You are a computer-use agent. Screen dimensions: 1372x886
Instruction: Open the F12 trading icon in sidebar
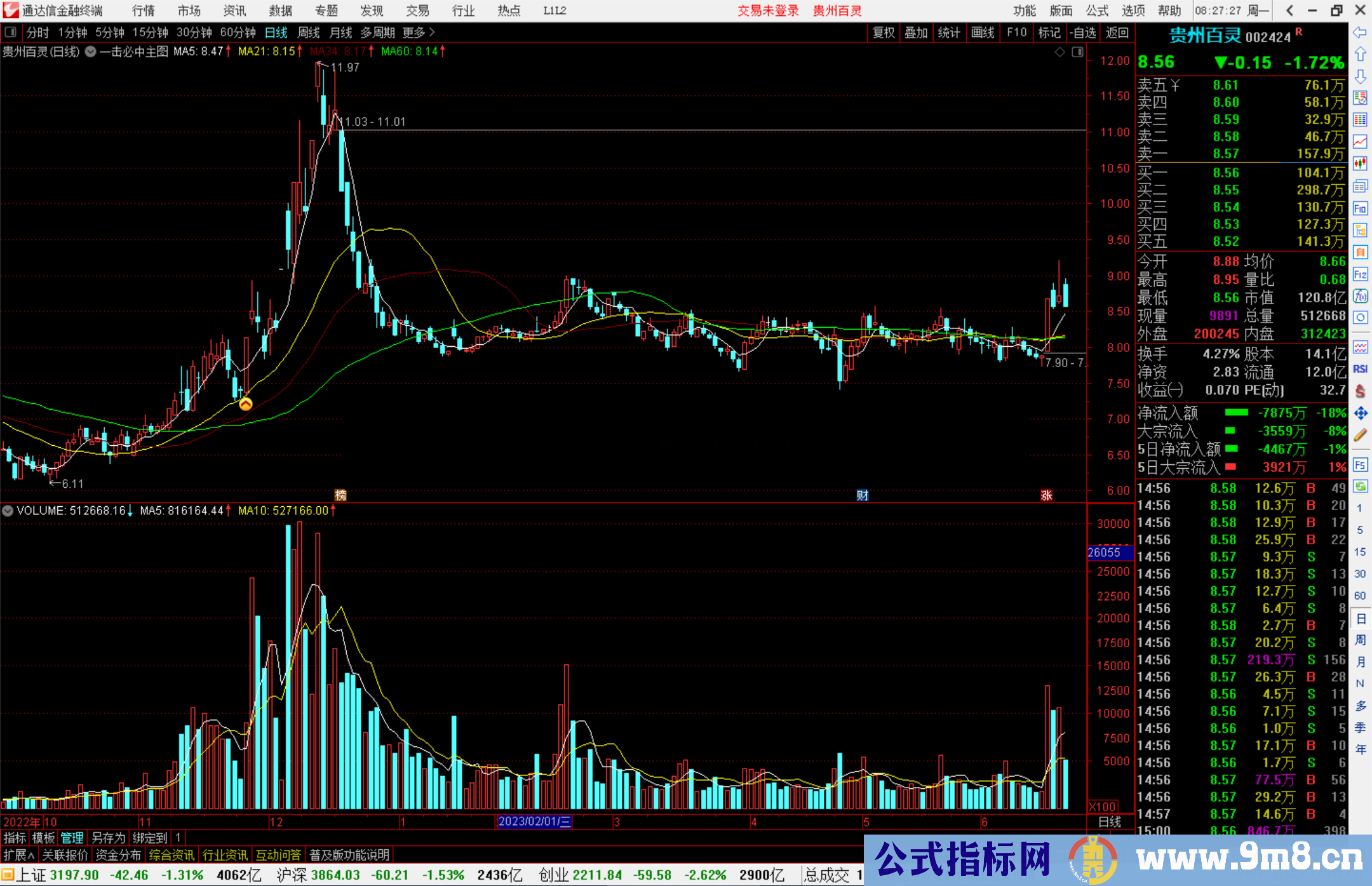(x=1360, y=274)
